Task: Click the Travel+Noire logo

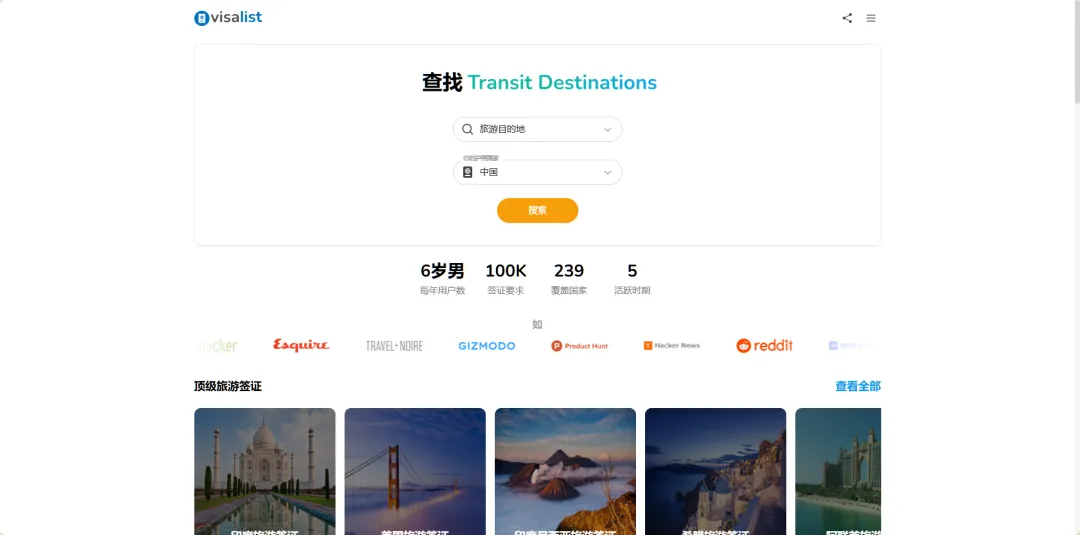Action: pyautogui.click(x=395, y=346)
